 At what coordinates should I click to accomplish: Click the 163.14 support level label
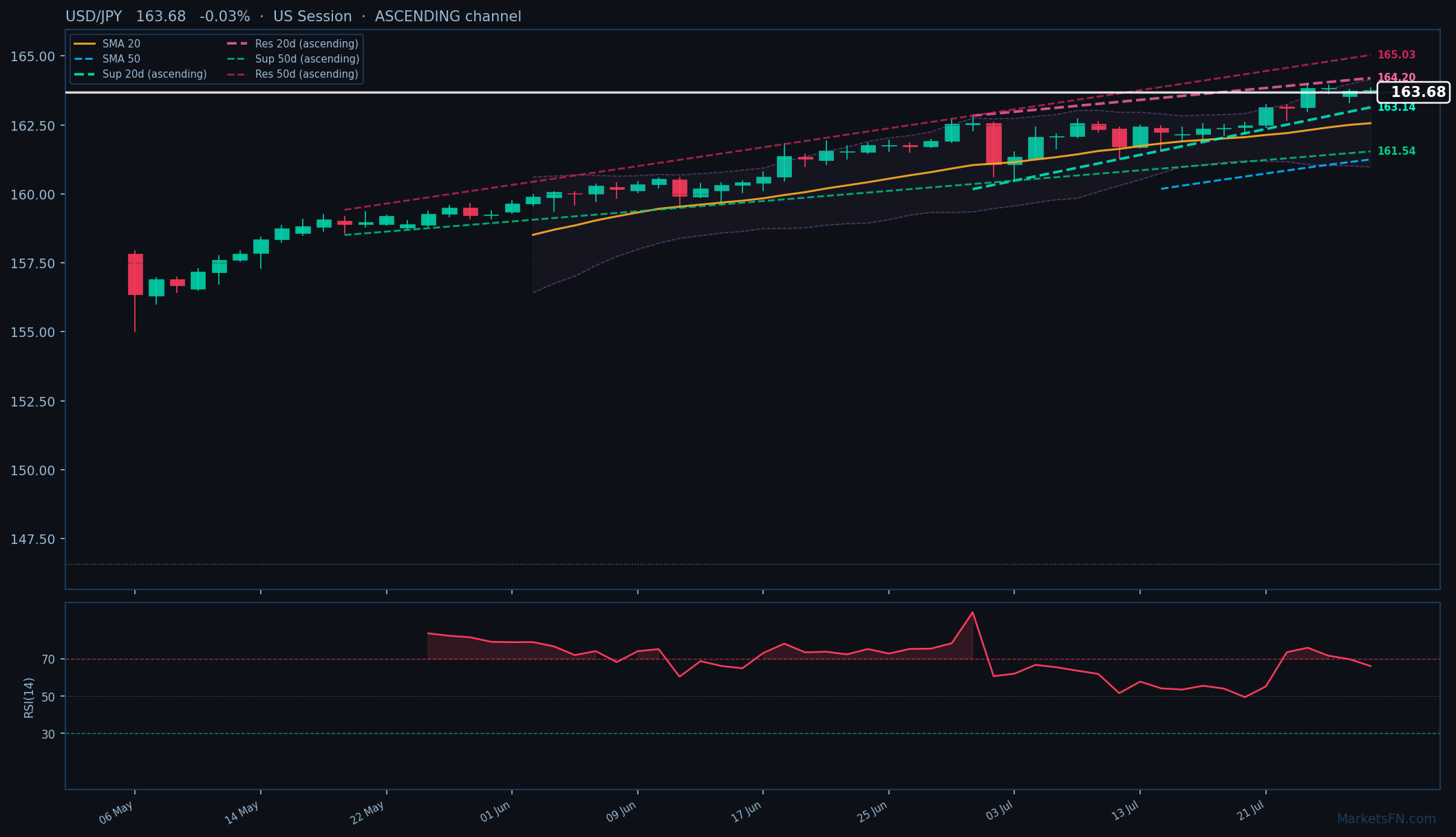coord(1396,107)
